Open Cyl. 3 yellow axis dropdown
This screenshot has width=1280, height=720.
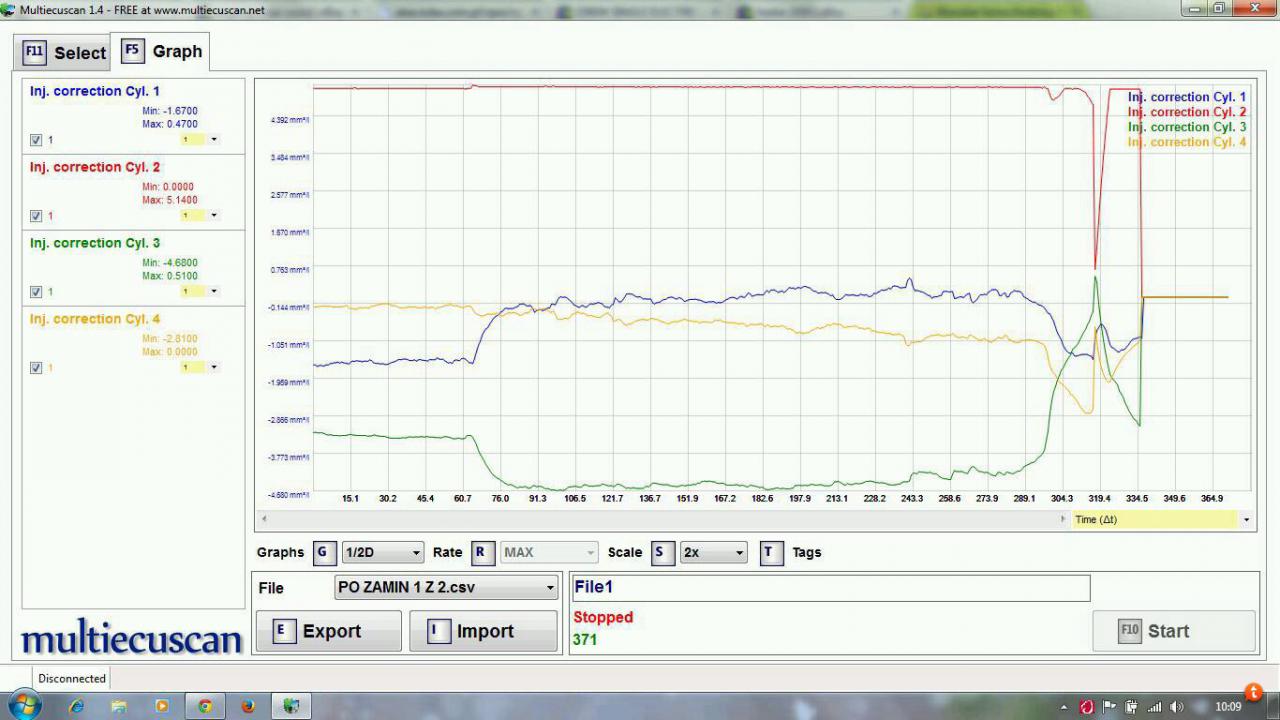[200, 292]
